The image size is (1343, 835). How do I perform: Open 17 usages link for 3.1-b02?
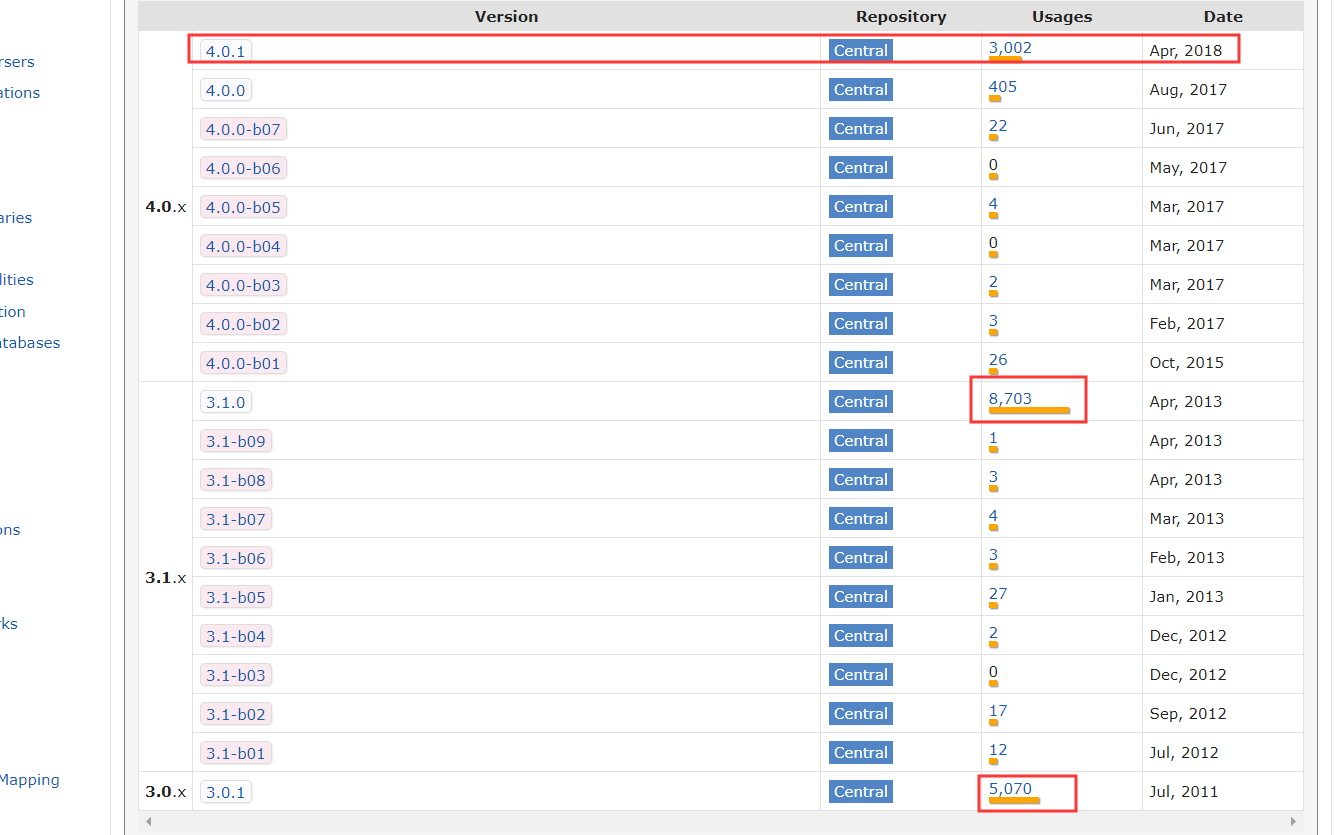tap(998, 711)
